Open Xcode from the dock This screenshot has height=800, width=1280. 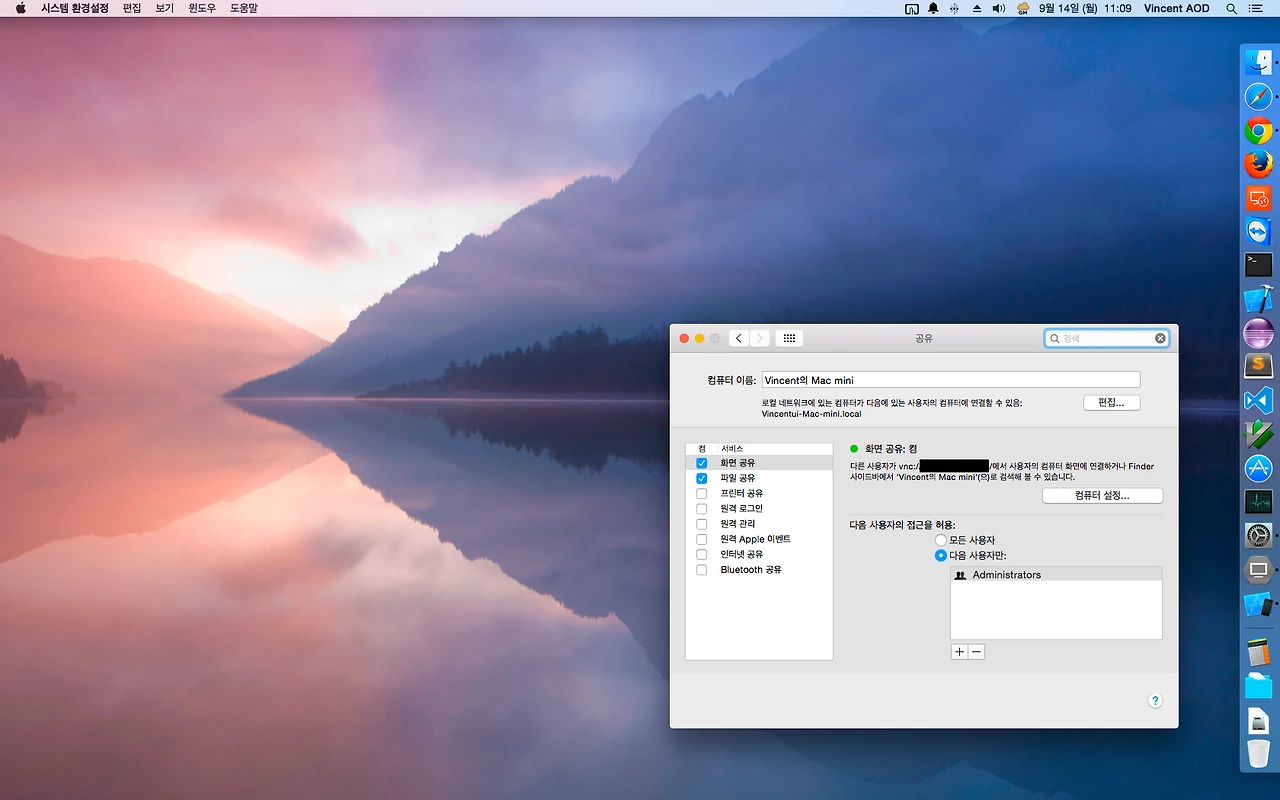(1257, 299)
